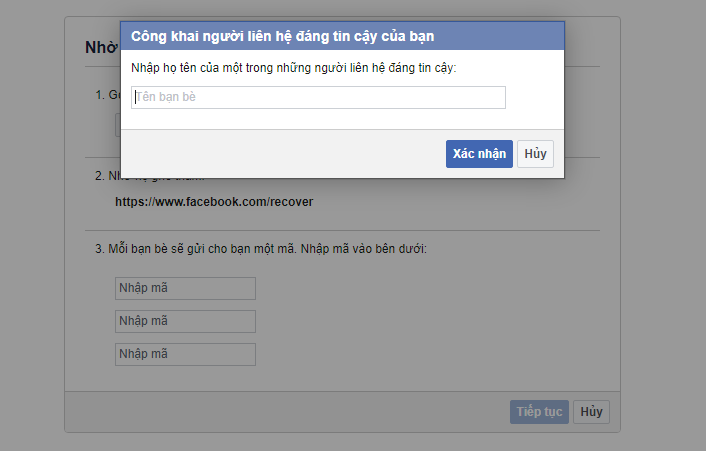Click the prompt text 'Nhập họ tên của một trong những người…'
The image size is (706, 451).
(x=294, y=68)
